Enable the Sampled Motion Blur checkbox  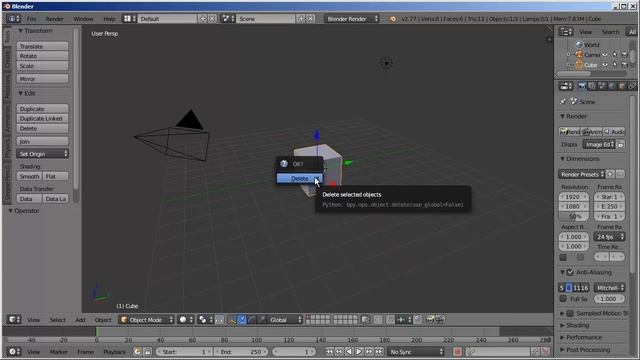tap(570, 313)
